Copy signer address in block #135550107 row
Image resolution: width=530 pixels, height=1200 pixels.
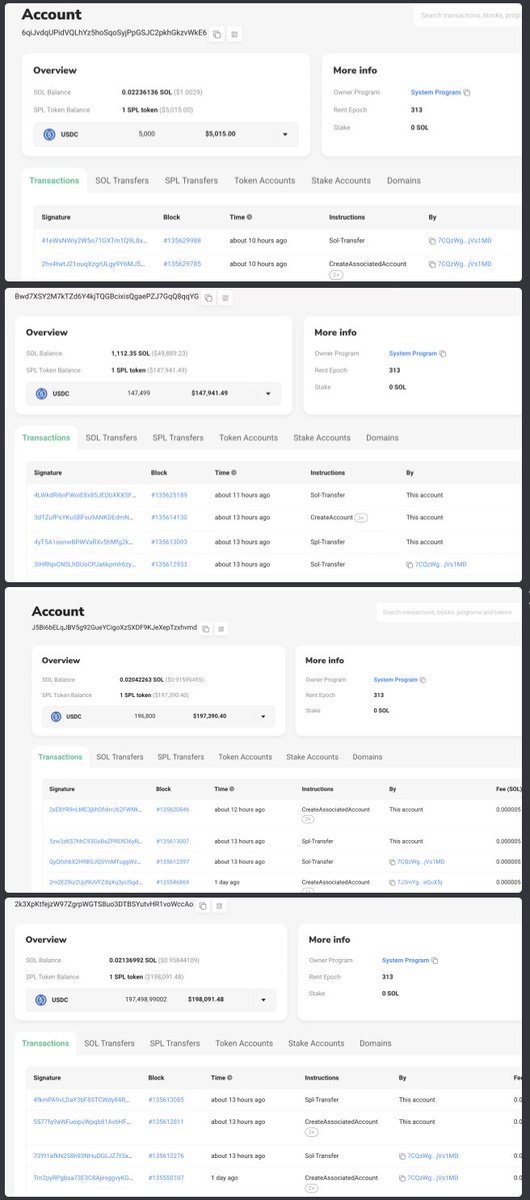pyautogui.click(x=402, y=1178)
